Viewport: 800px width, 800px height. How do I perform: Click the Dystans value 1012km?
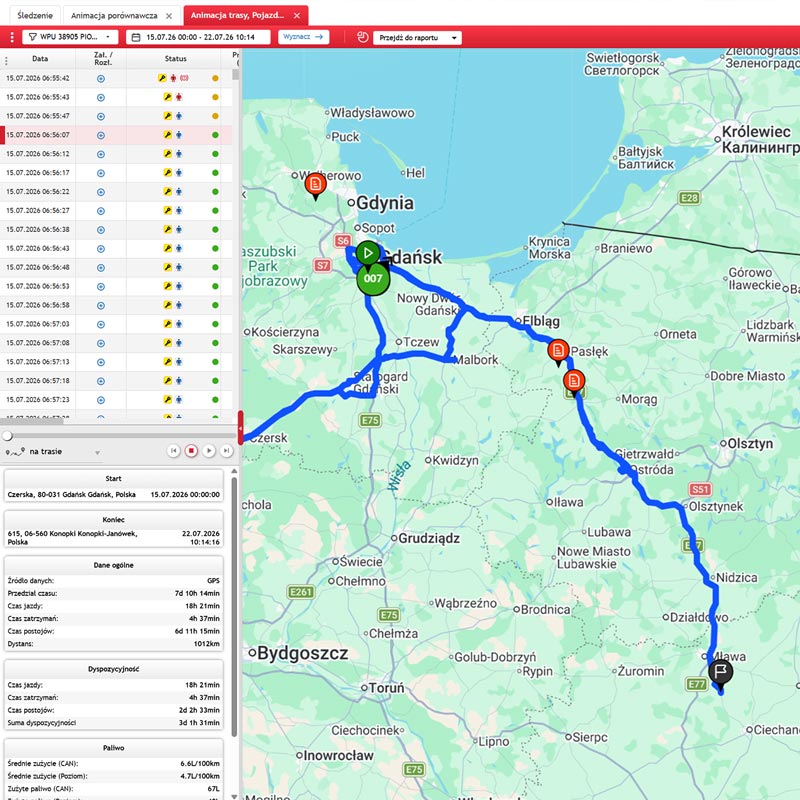[x=207, y=644]
